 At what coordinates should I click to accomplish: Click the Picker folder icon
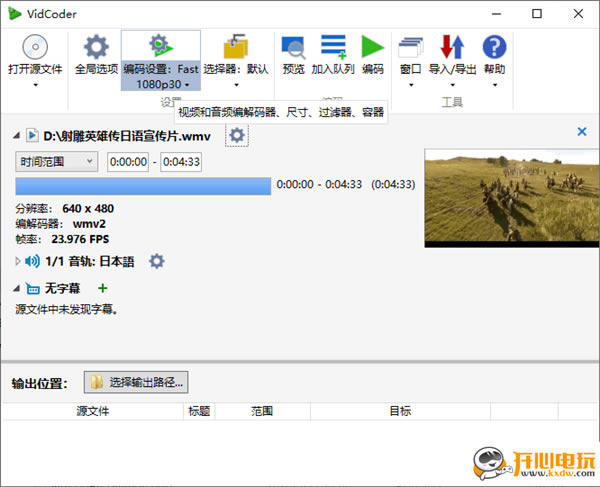236,48
